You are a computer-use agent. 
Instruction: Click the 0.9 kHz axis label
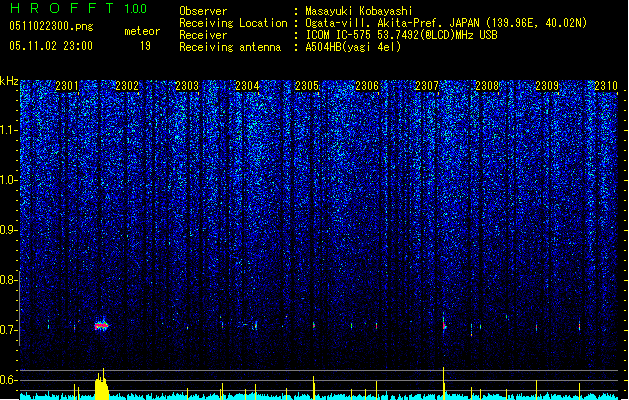pos(8,230)
